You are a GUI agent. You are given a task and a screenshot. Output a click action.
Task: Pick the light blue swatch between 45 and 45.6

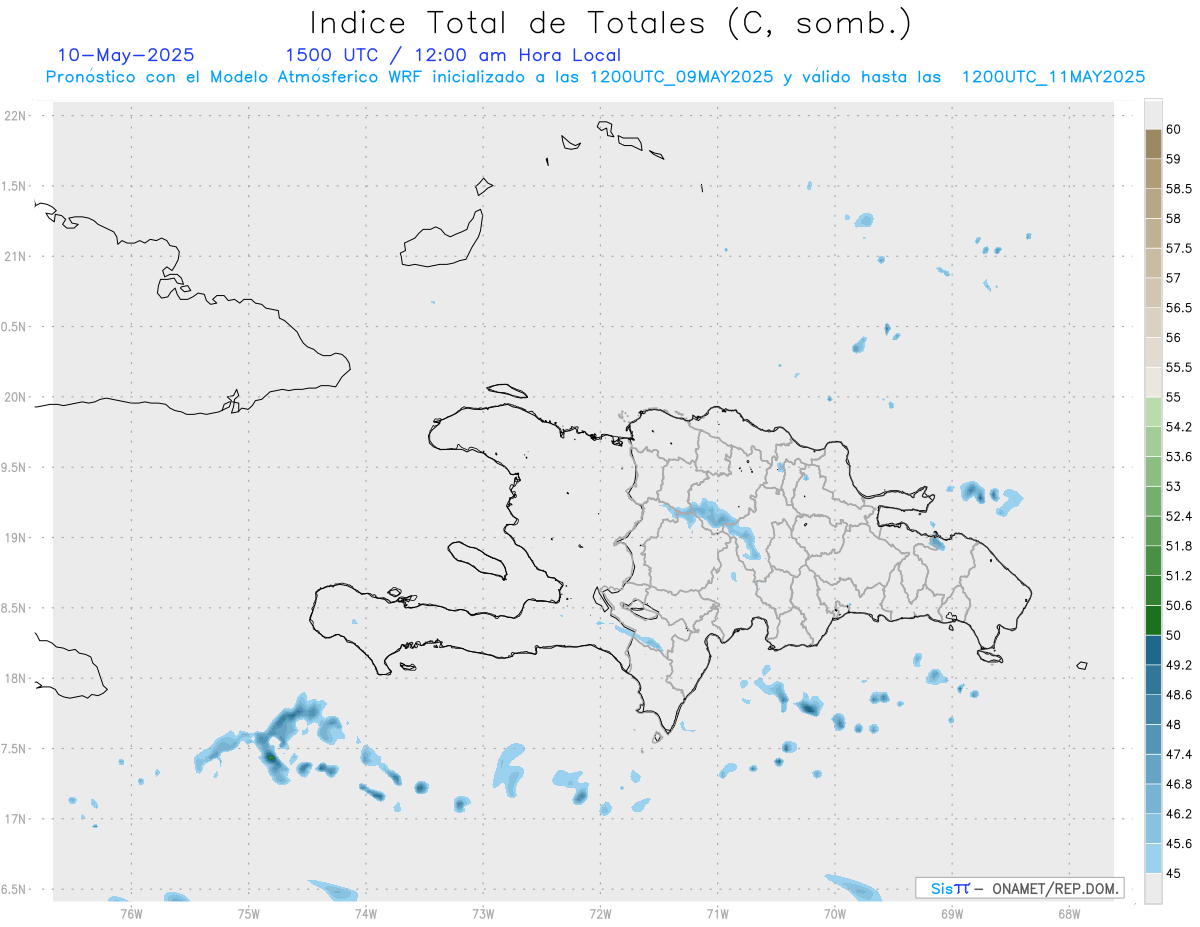pyautogui.click(x=1153, y=859)
